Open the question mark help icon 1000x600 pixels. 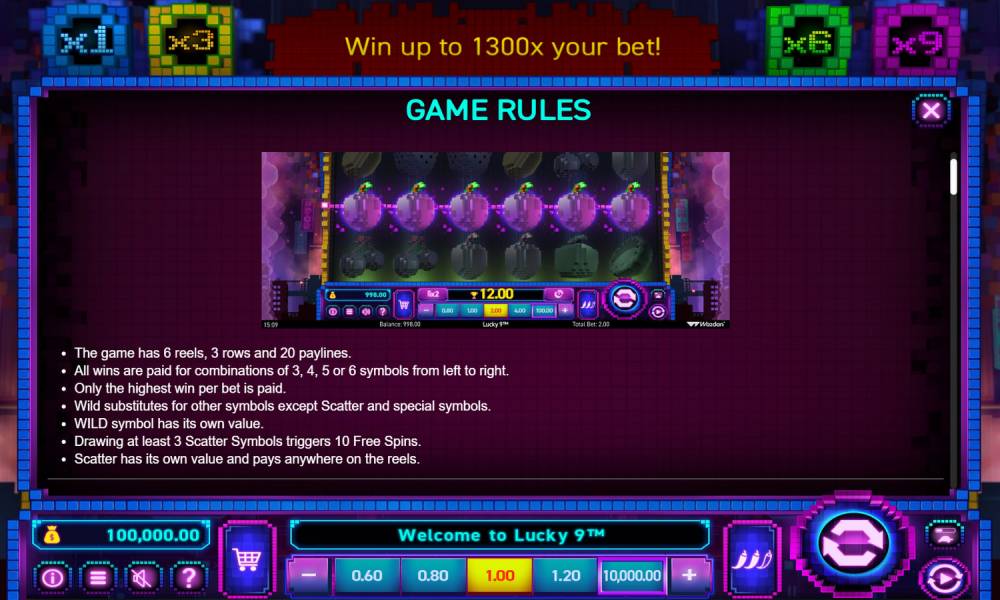[189, 578]
